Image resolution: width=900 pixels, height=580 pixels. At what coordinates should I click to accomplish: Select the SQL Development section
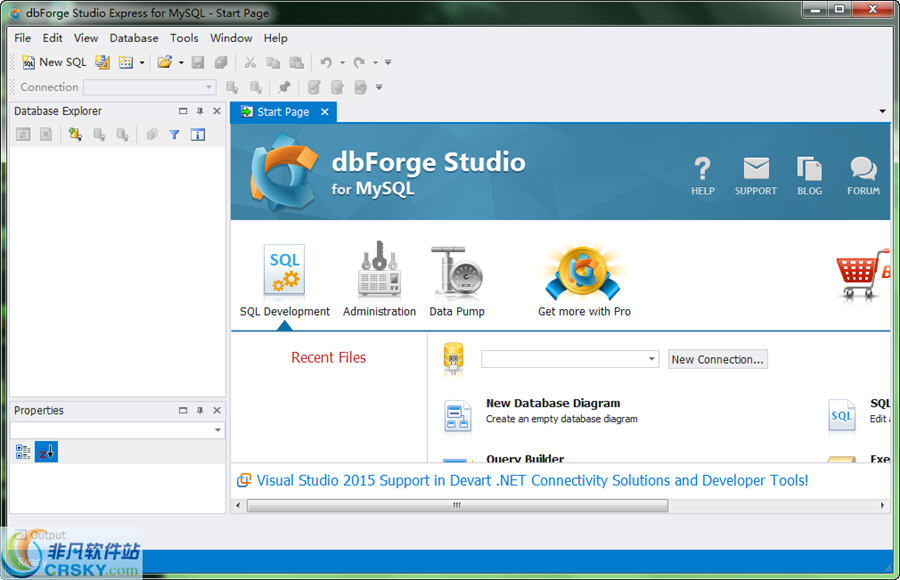click(x=285, y=281)
